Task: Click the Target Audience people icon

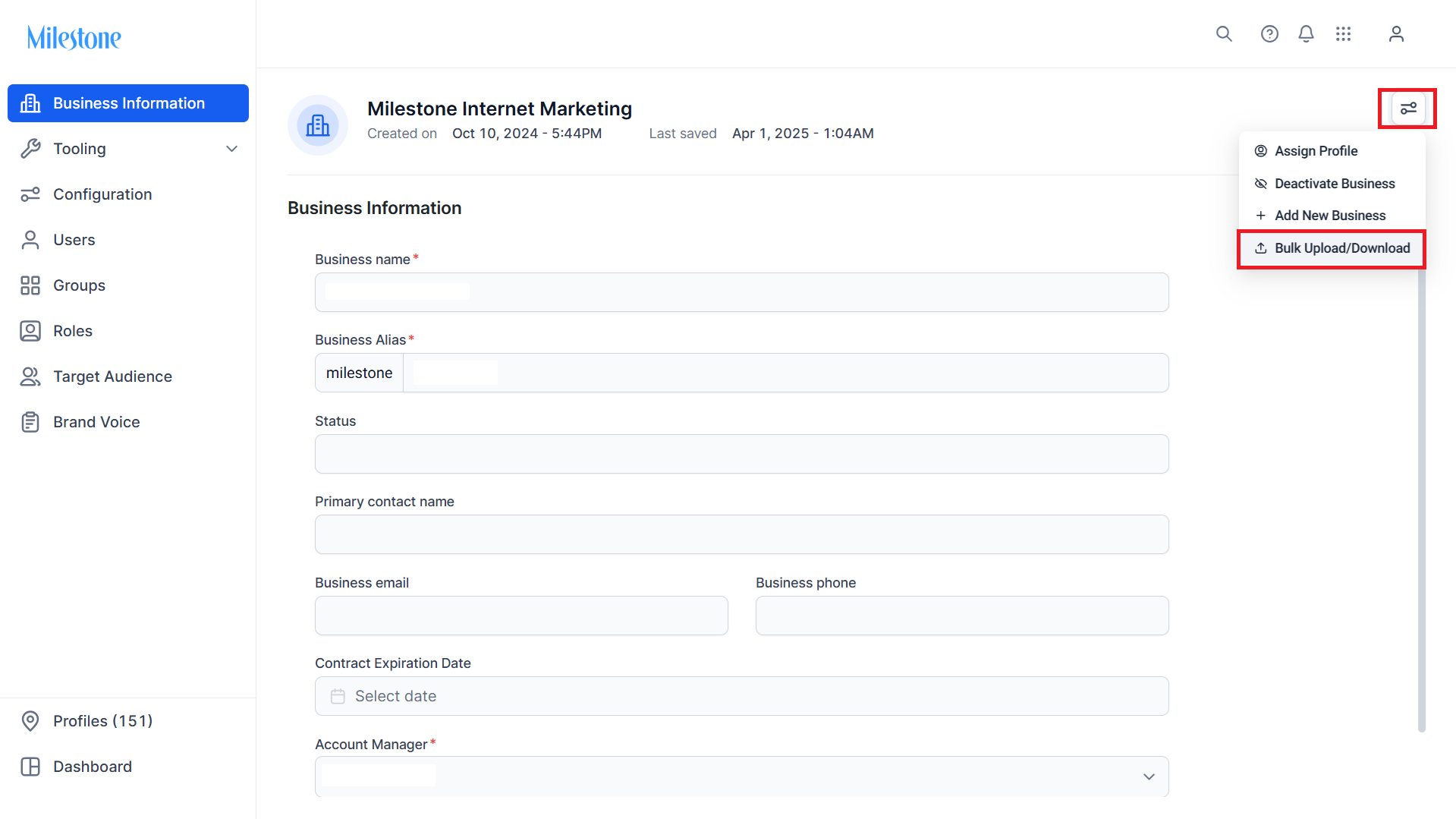Action: pos(30,376)
